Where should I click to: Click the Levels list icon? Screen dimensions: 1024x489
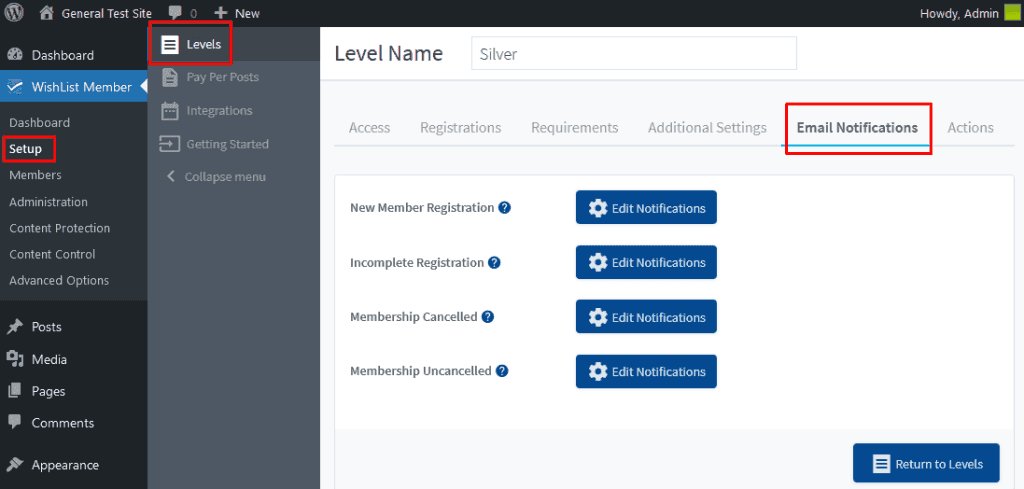(170, 45)
